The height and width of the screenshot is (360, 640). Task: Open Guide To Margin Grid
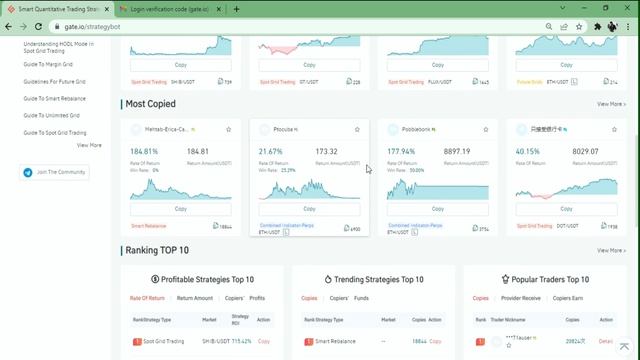pyautogui.click(x=48, y=64)
